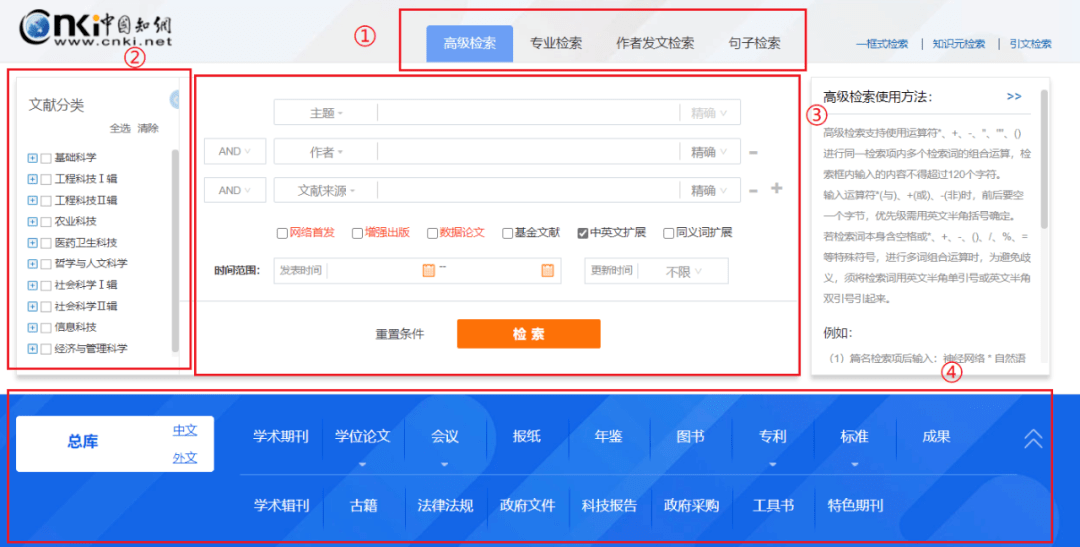
Task: Expand the 医药卫生科技 tree node
Action: [32, 242]
